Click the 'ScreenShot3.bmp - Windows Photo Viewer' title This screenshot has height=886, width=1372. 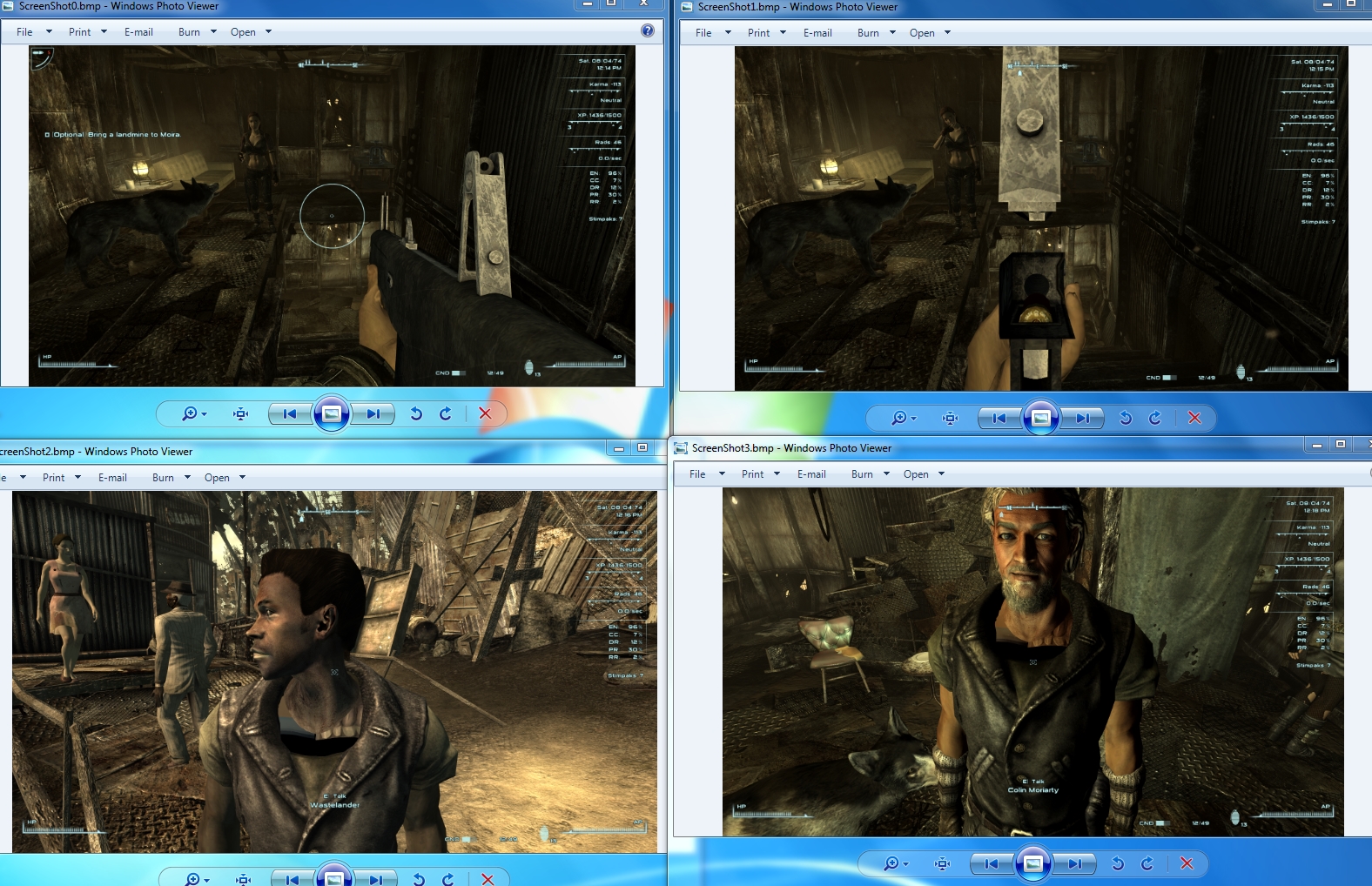pos(791,448)
